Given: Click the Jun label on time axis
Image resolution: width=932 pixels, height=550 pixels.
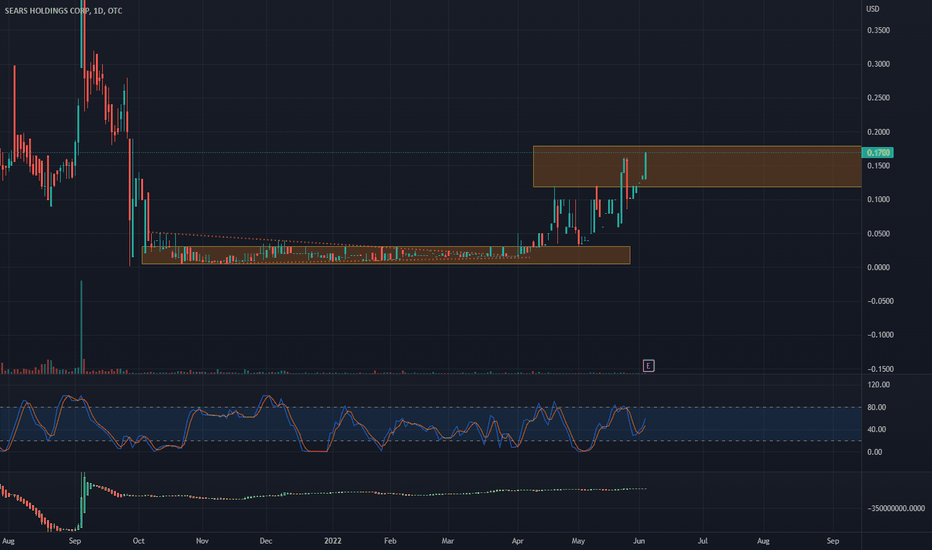Looking at the screenshot, I should coord(639,541).
